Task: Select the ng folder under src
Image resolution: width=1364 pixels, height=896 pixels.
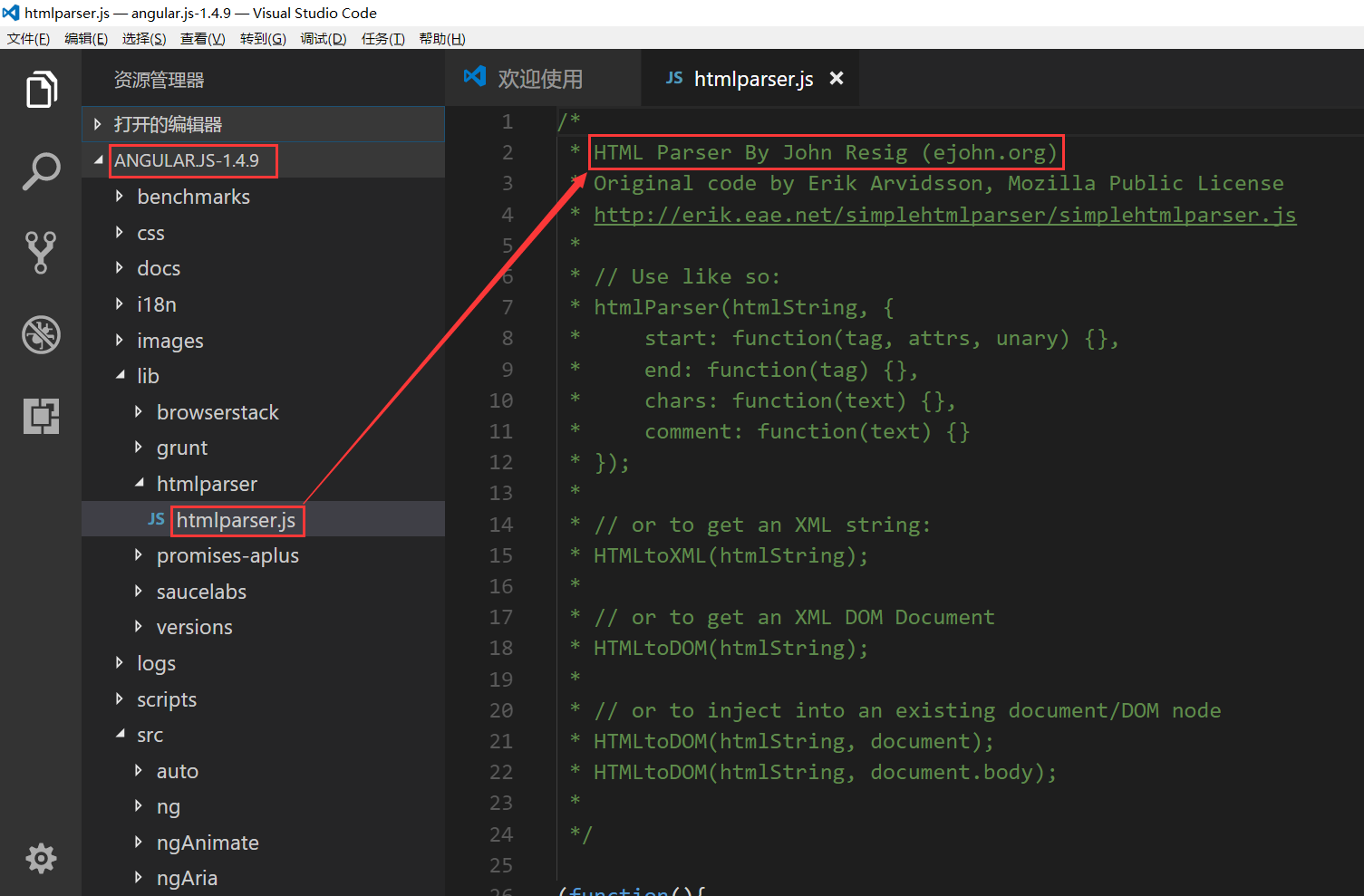Action: click(x=263, y=806)
